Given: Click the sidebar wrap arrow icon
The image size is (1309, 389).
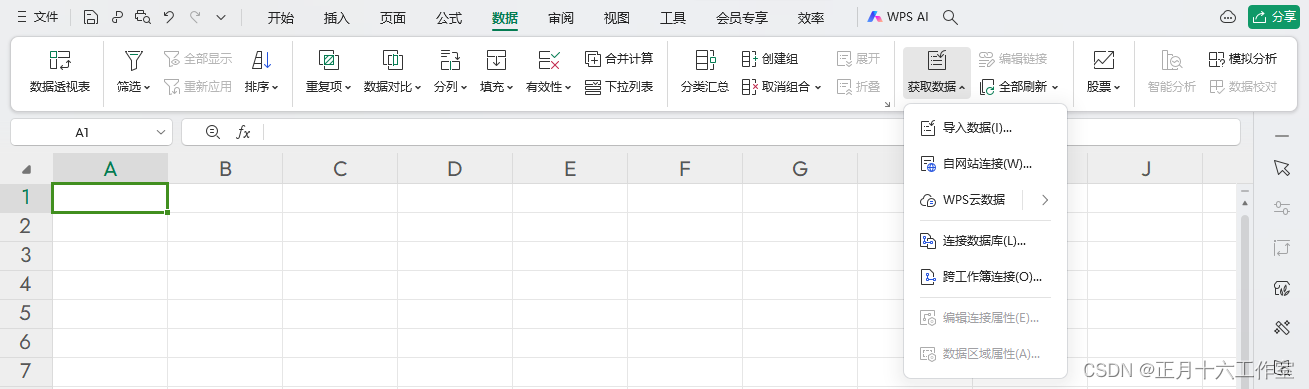Looking at the screenshot, I should (x=1282, y=247).
